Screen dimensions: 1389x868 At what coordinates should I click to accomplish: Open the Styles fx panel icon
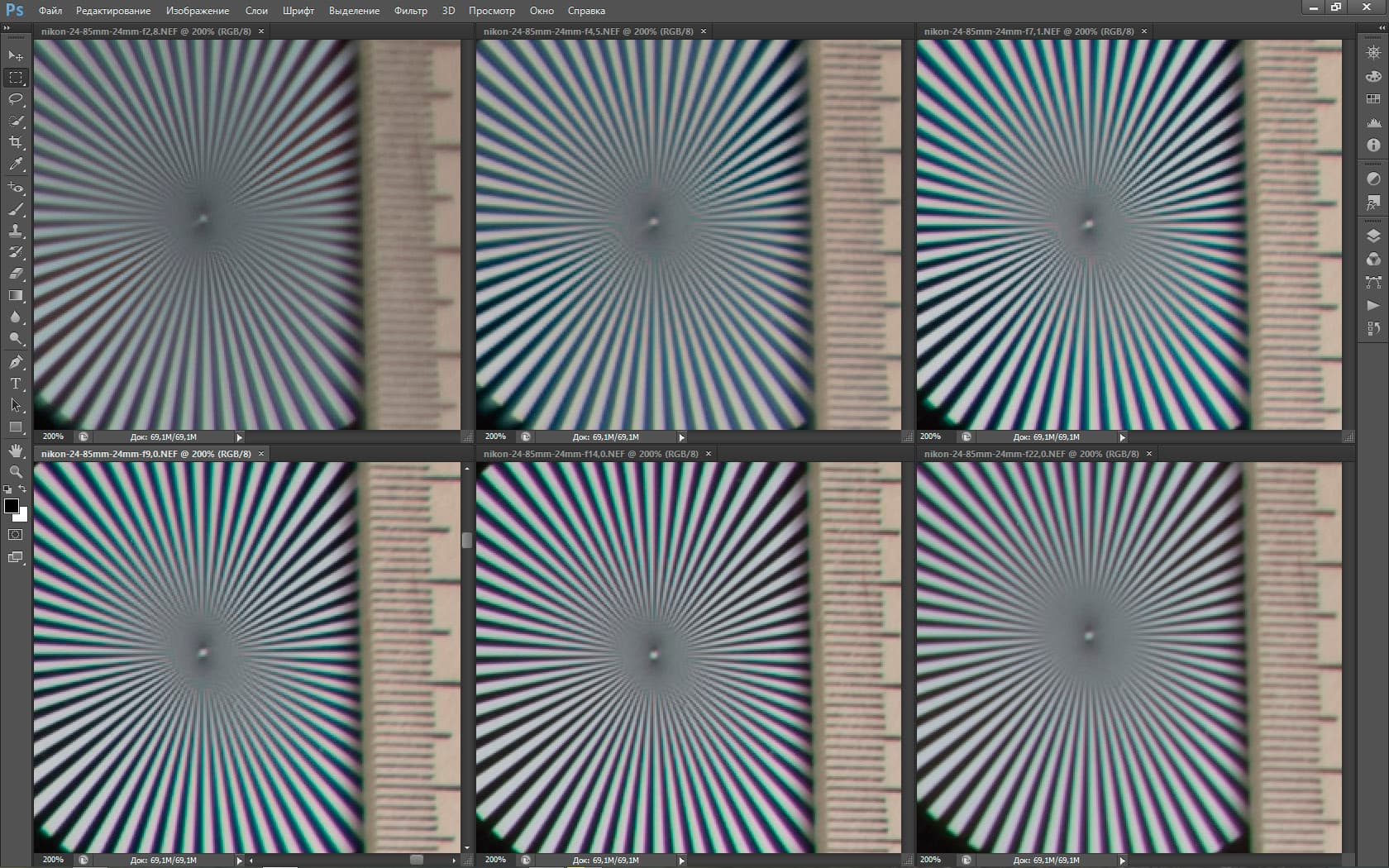(1373, 202)
